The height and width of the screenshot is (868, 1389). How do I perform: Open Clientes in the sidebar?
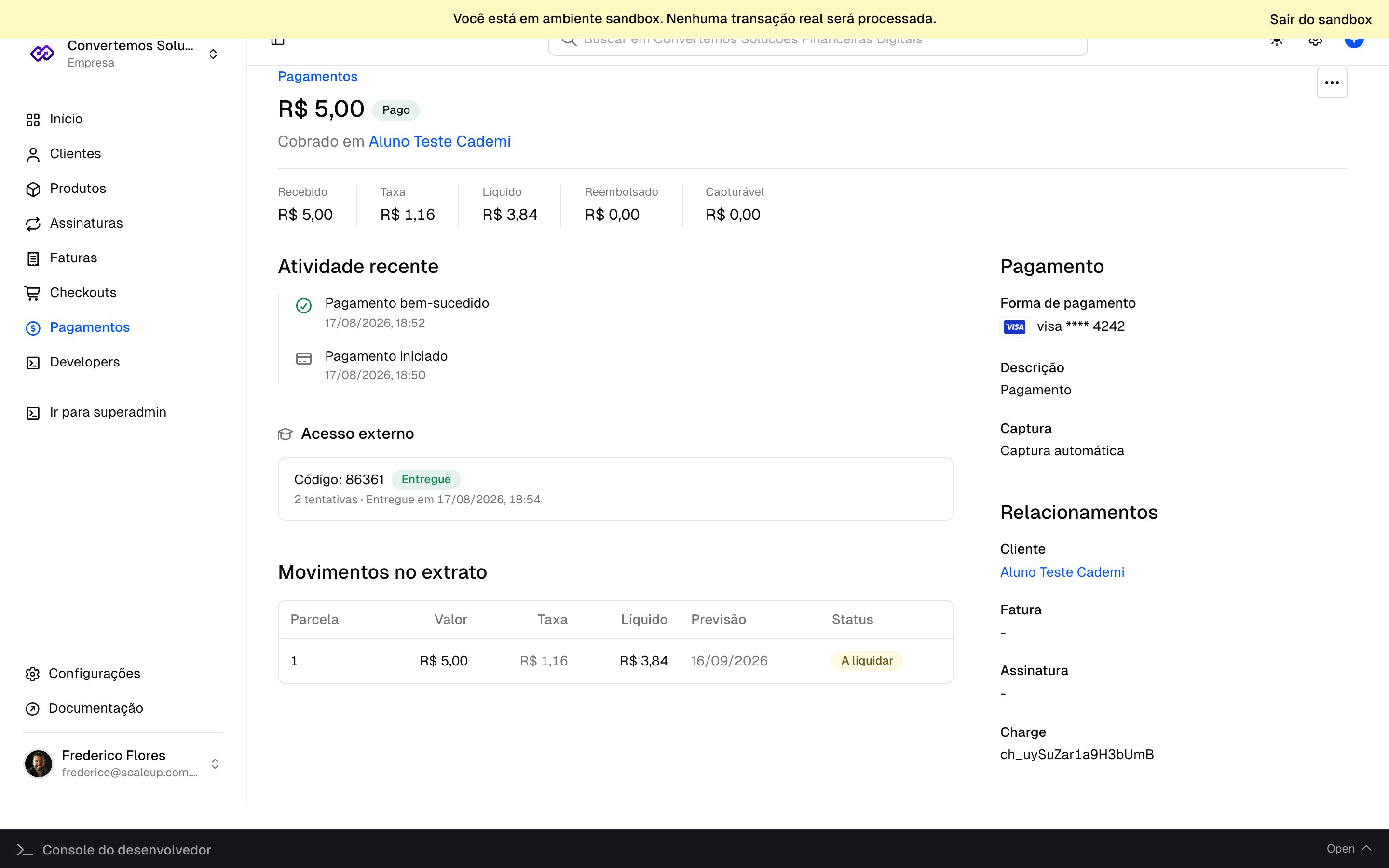[75, 153]
